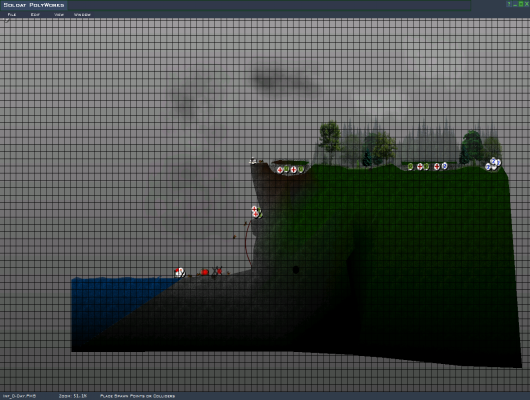Open the Edit menu
The image size is (530, 400).
click(x=35, y=15)
